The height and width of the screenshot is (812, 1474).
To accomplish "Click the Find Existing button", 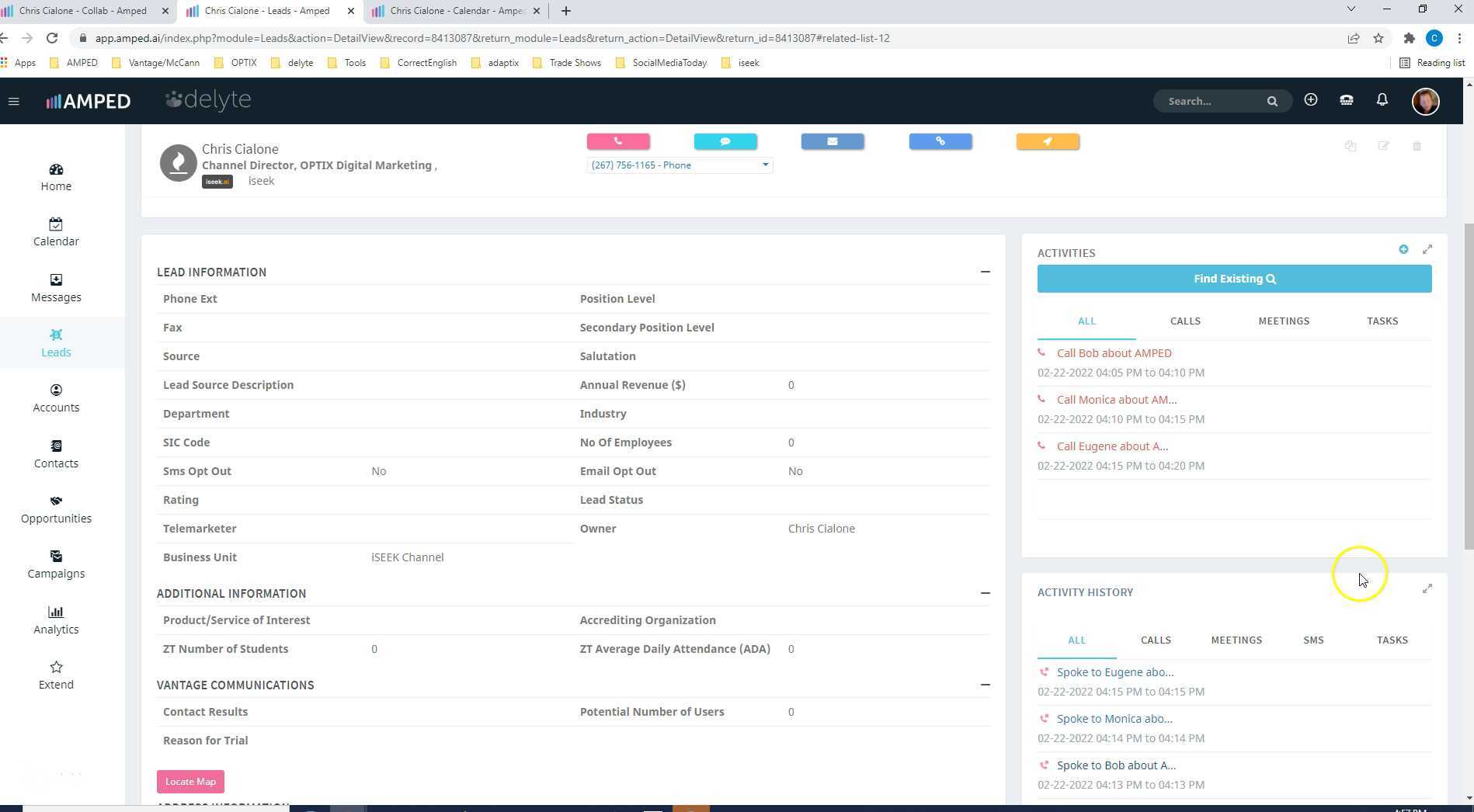I will pyautogui.click(x=1234, y=279).
